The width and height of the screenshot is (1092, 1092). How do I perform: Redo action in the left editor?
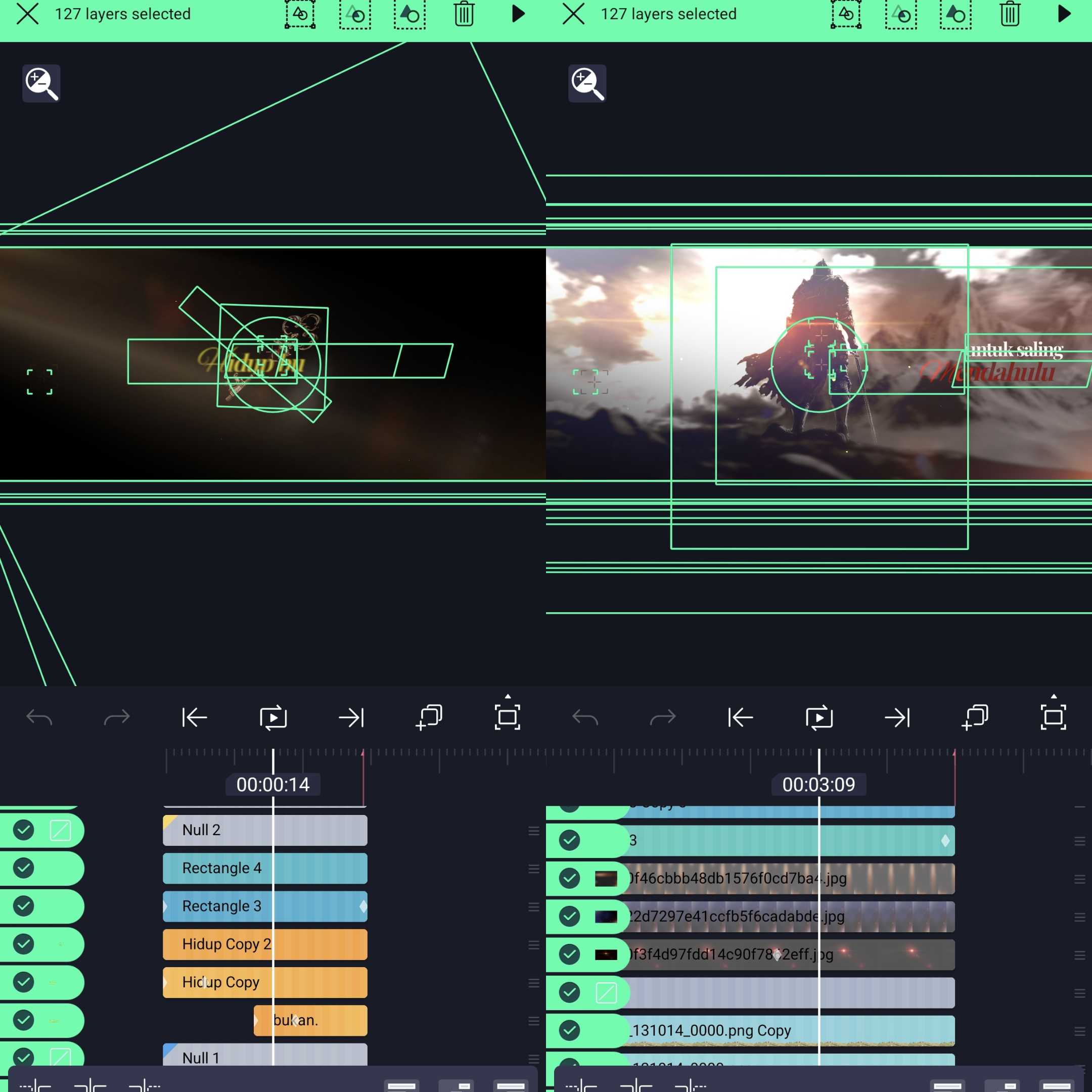point(117,718)
